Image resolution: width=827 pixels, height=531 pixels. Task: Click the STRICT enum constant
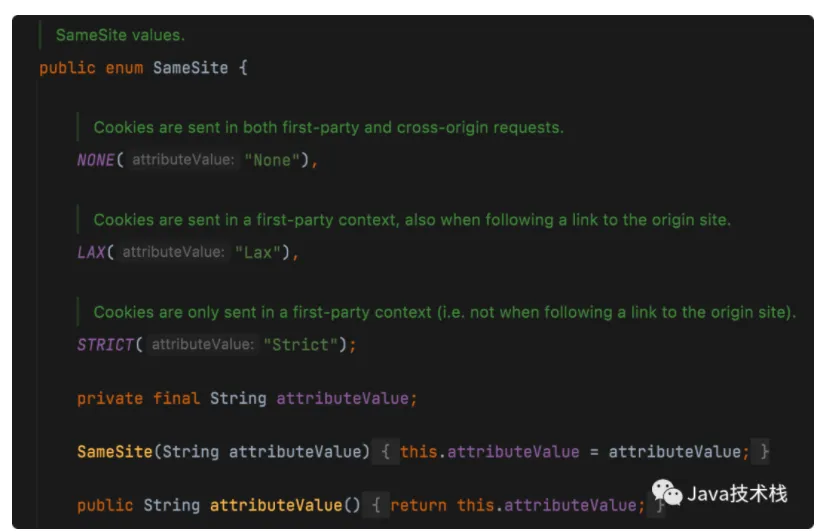coord(105,344)
